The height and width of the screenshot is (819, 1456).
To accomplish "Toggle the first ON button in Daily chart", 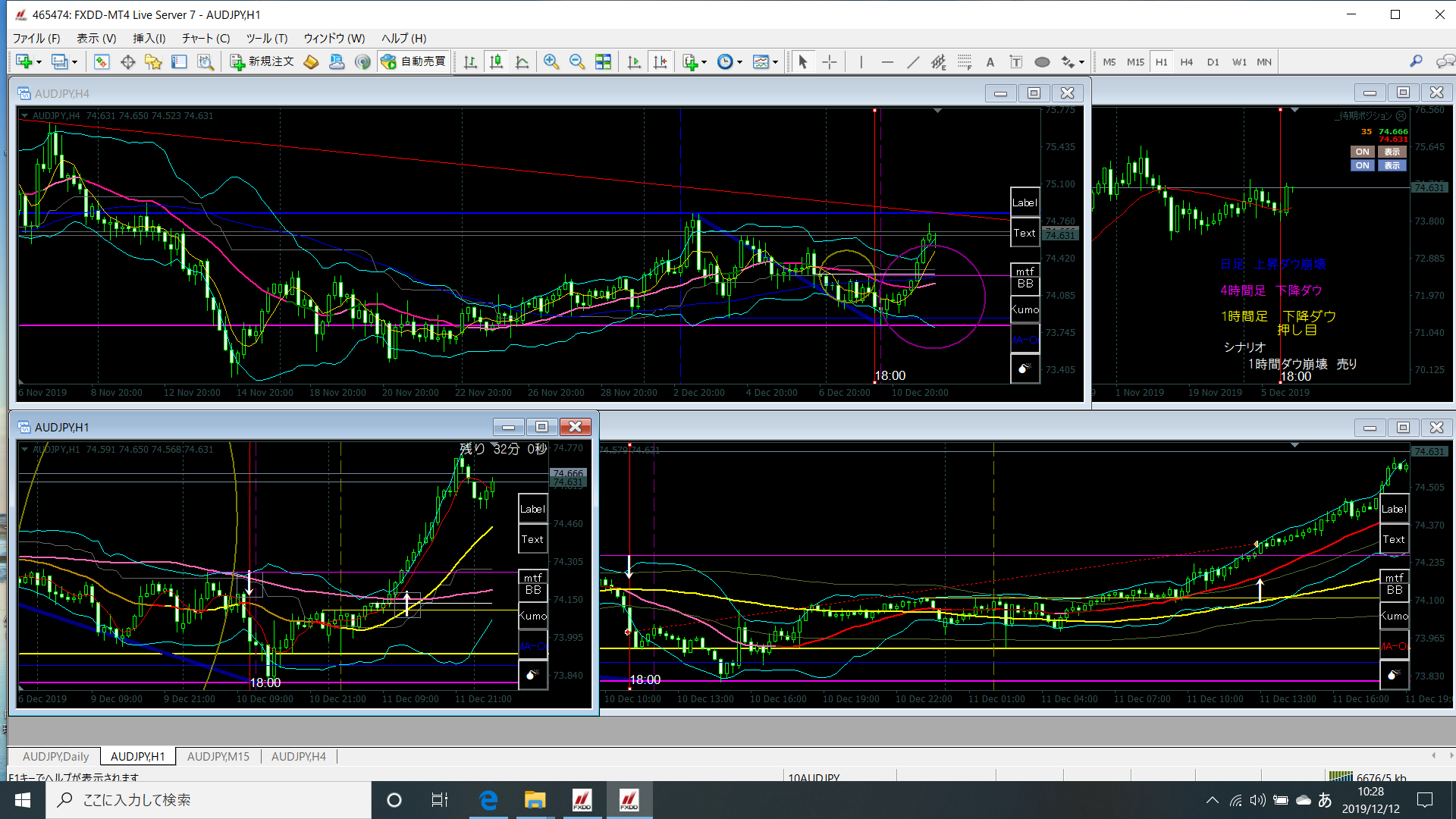I will pos(1363,152).
